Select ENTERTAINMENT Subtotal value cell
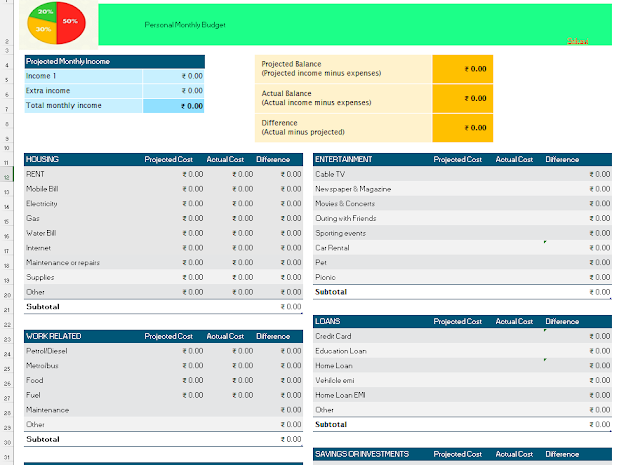The height and width of the screenshot is (465, 640). 600,292
